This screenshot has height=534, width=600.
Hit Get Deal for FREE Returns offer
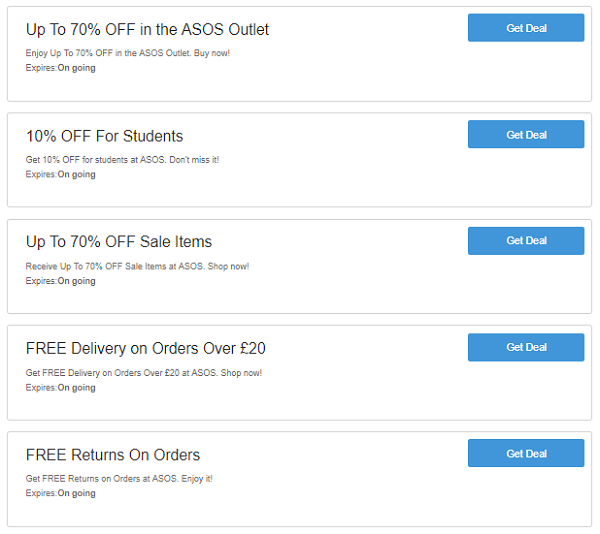[x=525, y=453]
